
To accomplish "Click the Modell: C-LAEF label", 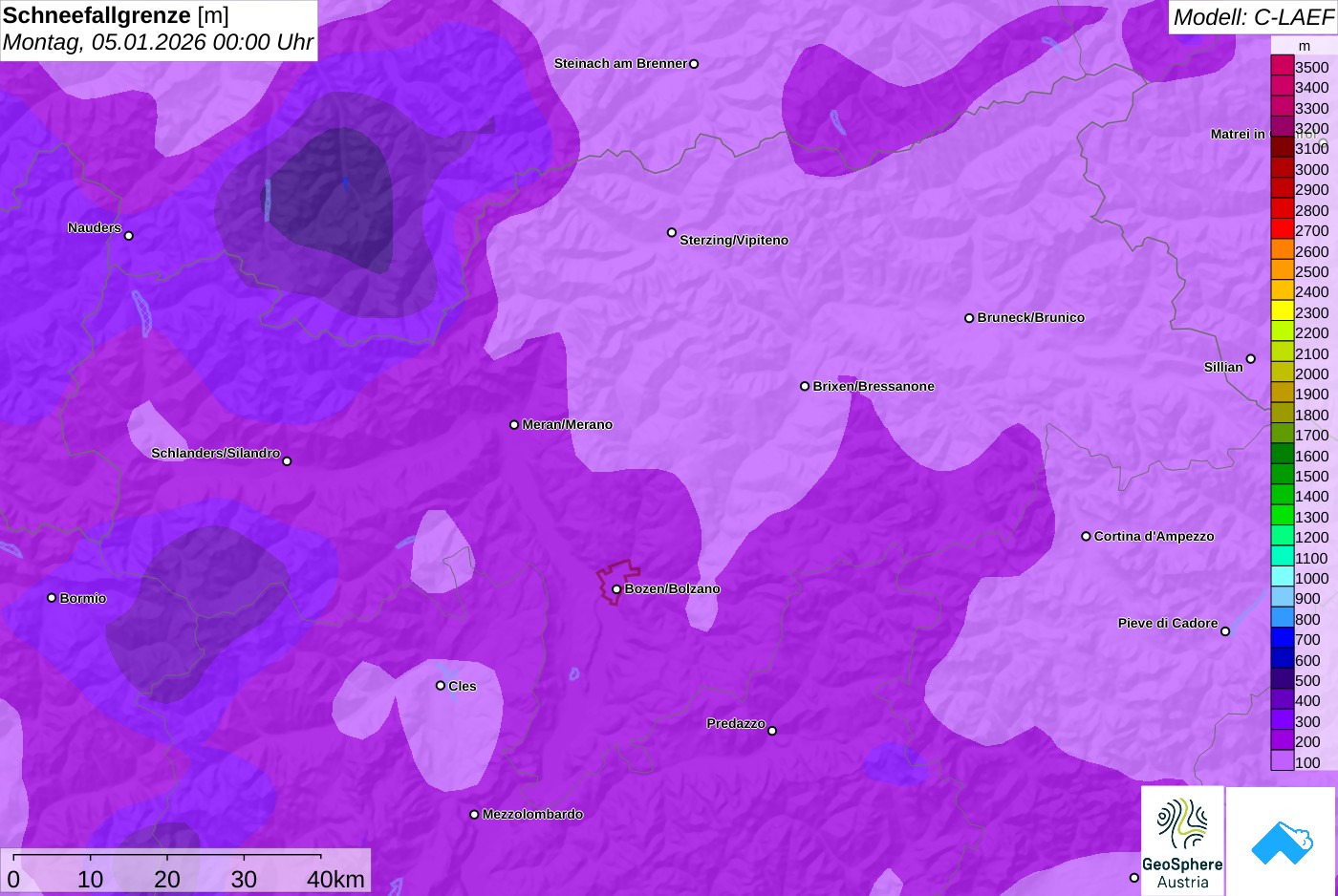I will click(1253, 17).
